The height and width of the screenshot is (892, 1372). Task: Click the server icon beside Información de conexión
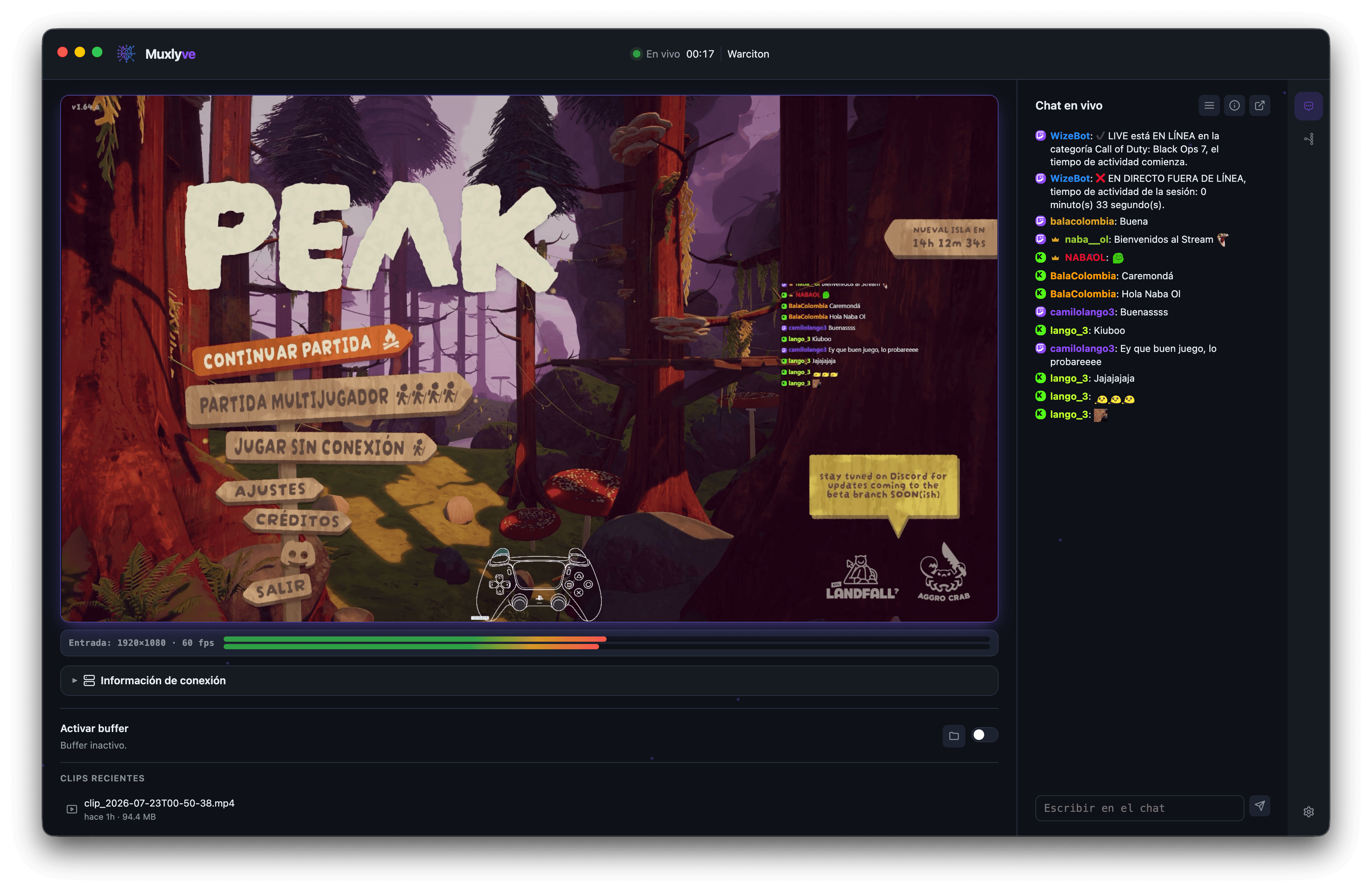pos(89,680)
